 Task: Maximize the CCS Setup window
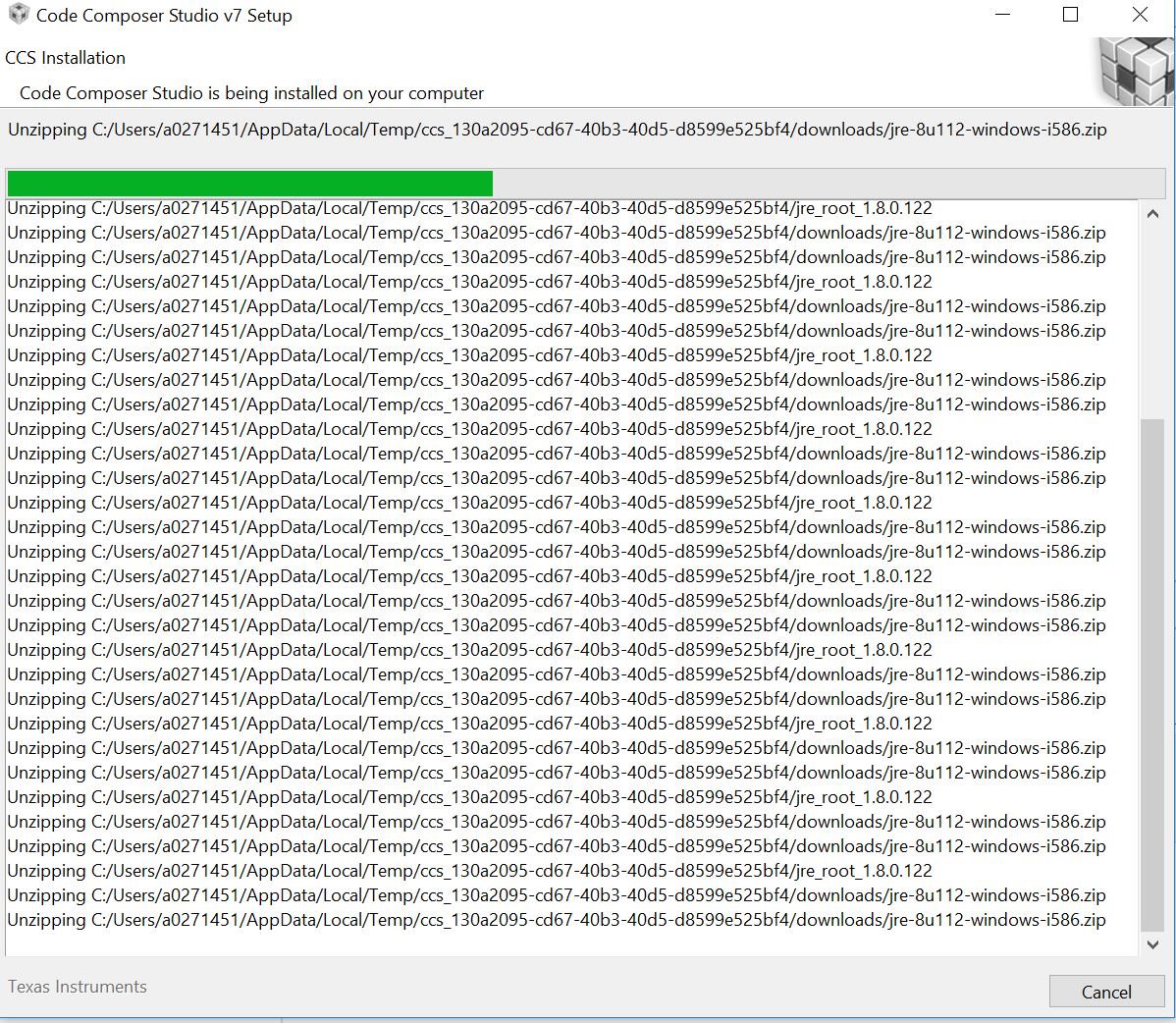coord(1070,15)
